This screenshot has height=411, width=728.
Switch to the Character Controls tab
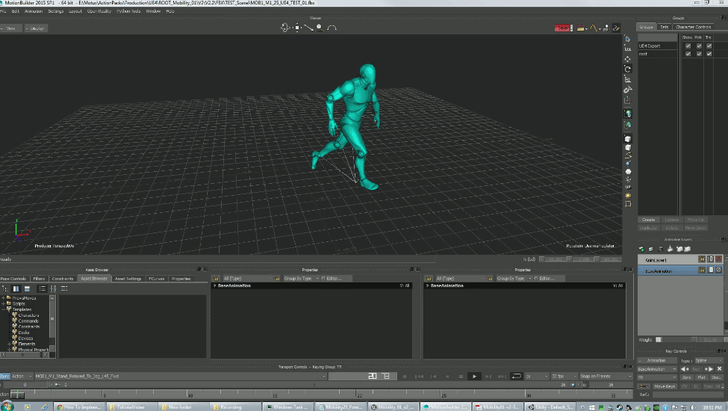pos(694,27)
